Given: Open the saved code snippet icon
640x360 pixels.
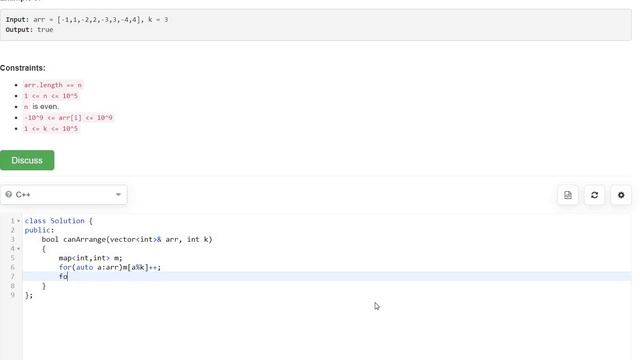Looking at the screenshot, I should tap(568, 195).
